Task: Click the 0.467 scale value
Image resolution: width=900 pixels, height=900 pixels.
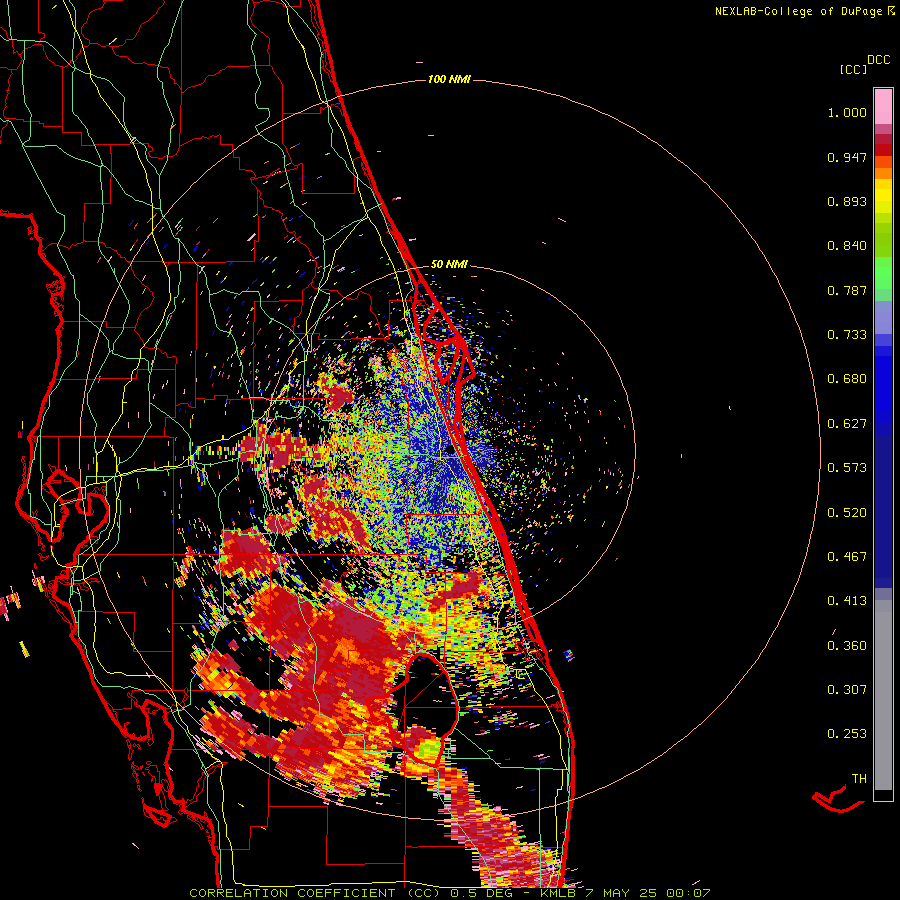Action: coord(847,556)
